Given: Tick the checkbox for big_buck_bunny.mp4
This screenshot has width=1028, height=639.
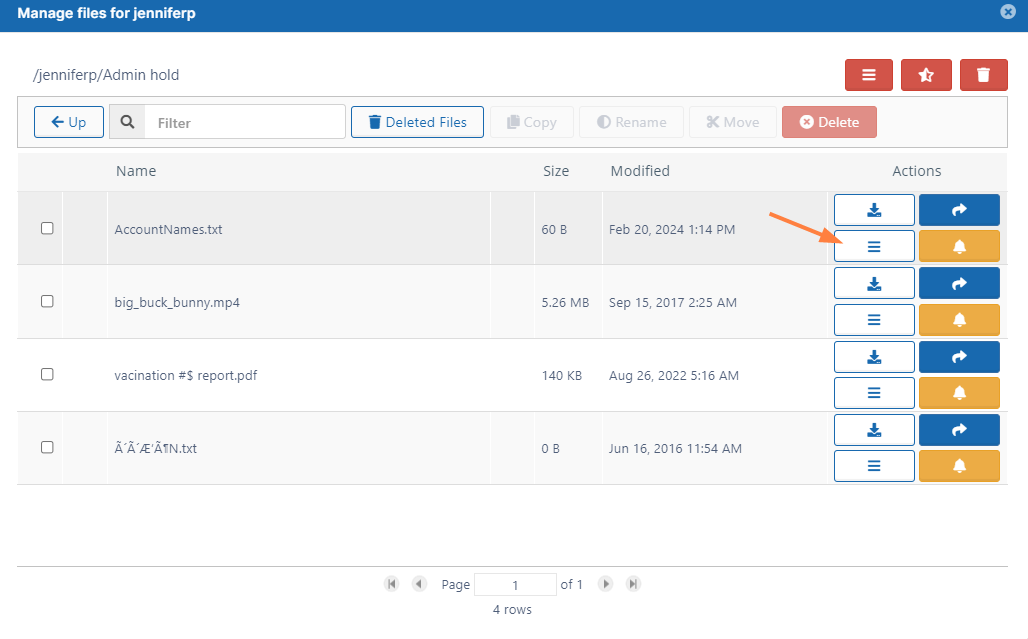Looking at the screenshot, I should pos(47,301).
